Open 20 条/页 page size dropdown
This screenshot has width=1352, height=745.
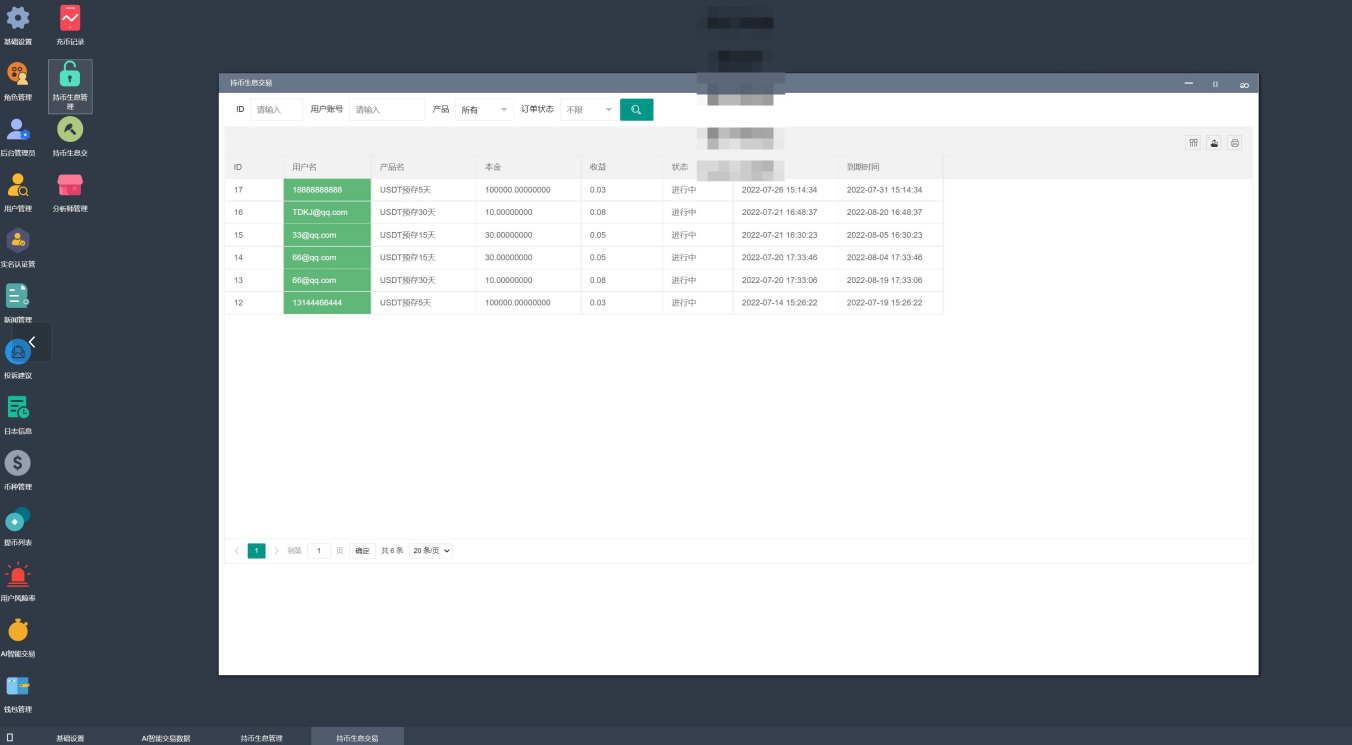point(431,551)
